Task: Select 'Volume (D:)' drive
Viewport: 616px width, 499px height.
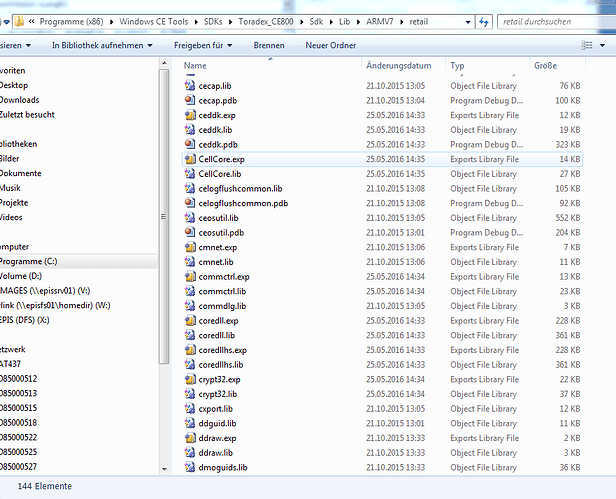Action: (x=21, y=276)
